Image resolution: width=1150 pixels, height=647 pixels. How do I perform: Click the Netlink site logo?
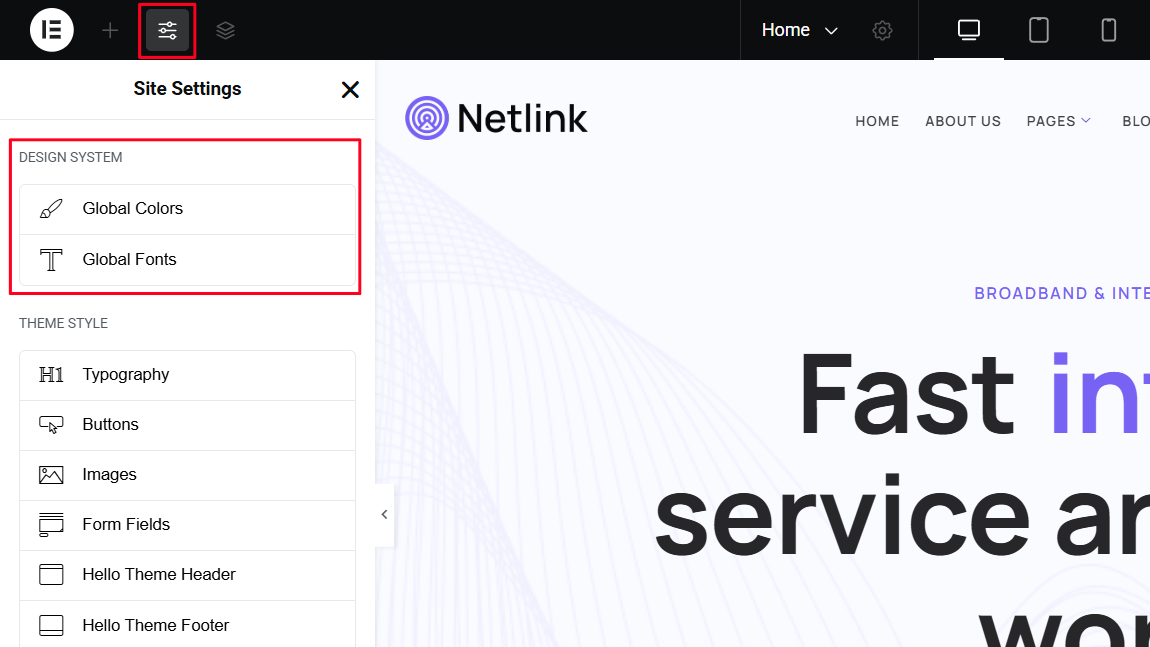coord(496,118)
